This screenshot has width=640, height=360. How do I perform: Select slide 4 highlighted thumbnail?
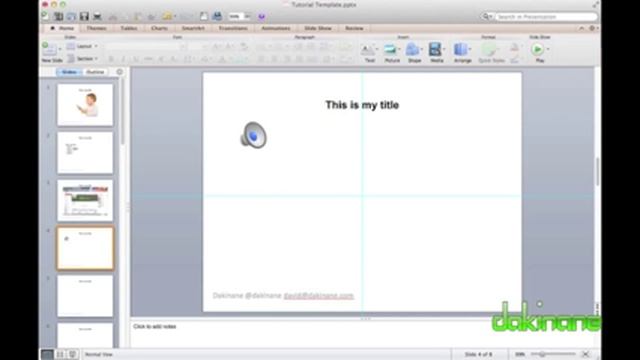85,248
